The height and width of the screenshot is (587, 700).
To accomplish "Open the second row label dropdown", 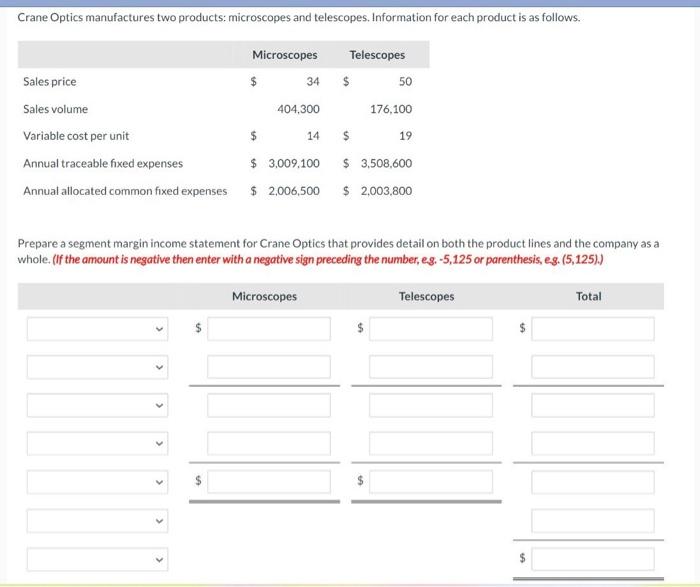I will [97, 367].
